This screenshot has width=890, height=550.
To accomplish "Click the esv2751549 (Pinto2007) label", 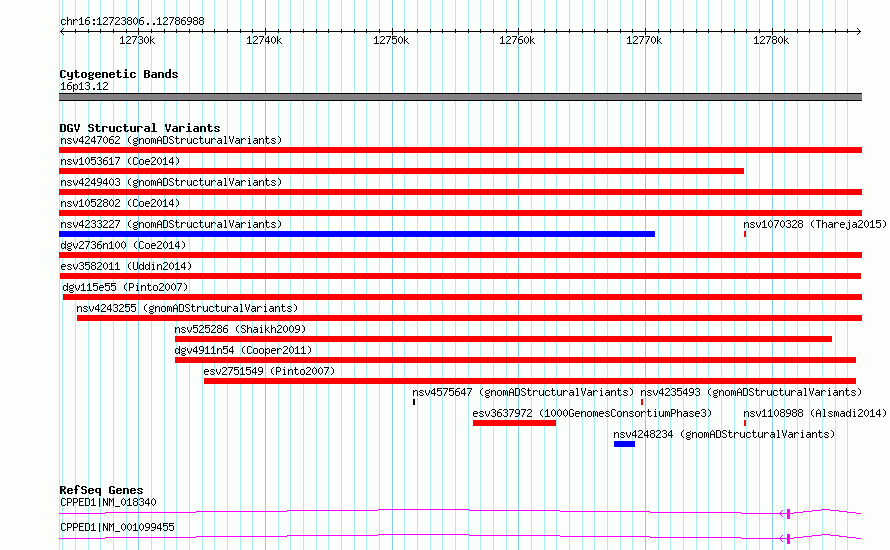I will click(x=270, y=371).
